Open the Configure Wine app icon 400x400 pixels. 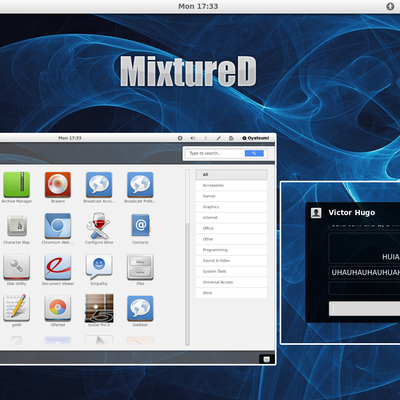coord(99,226)
